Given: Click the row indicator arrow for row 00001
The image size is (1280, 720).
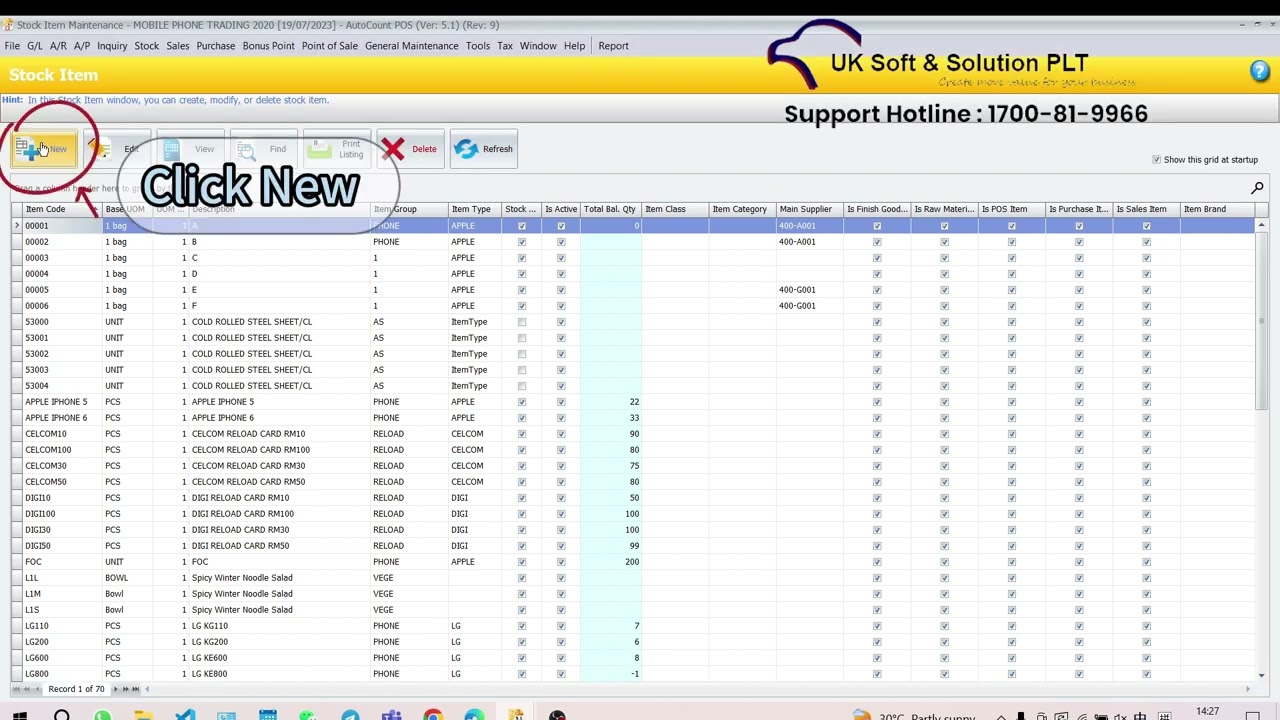Looking at the screenshot, I should pos(17,226).
